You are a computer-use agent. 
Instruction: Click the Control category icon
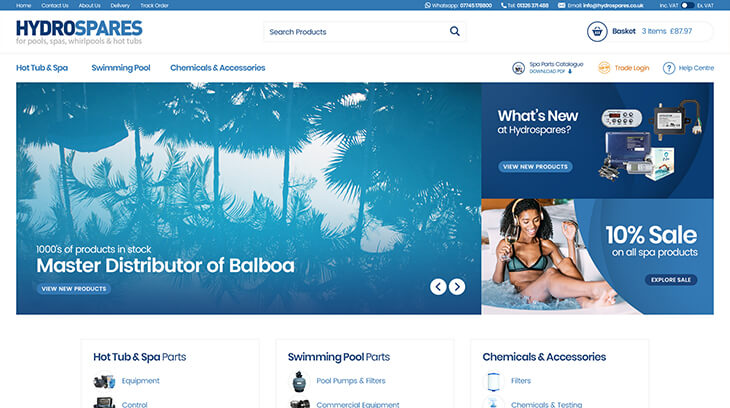[104, 403]
